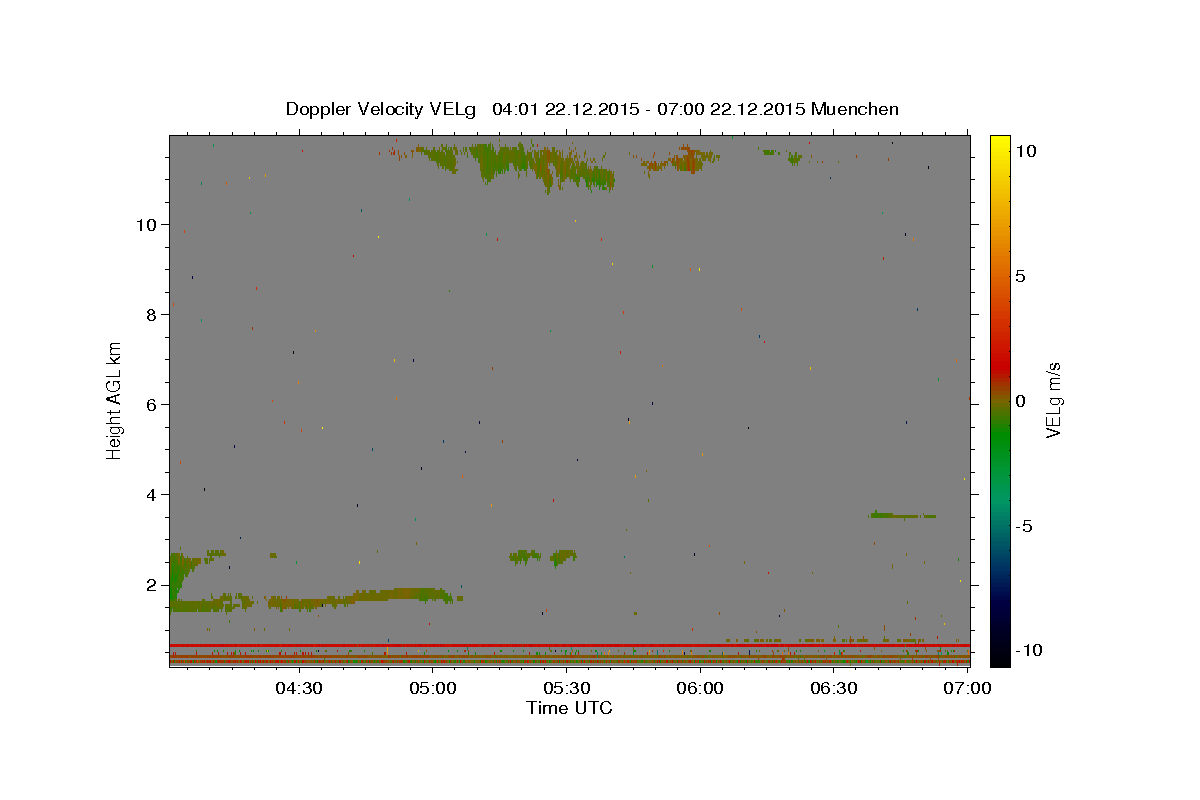Click the colorbar tick label 5
The width and height of the screenshot is (1200, 800).
[1020, 276]
